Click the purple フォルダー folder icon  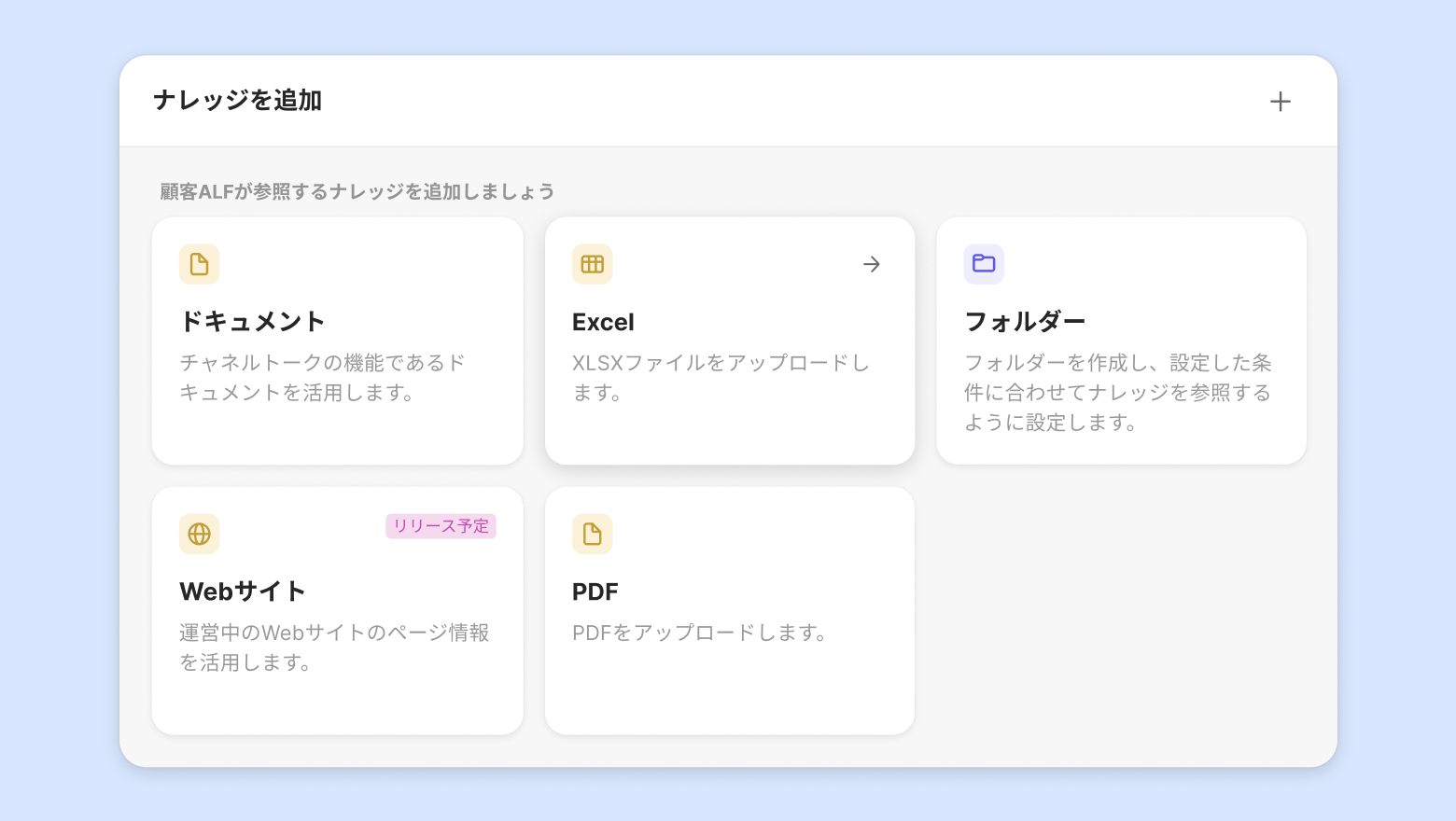point(984,264)
